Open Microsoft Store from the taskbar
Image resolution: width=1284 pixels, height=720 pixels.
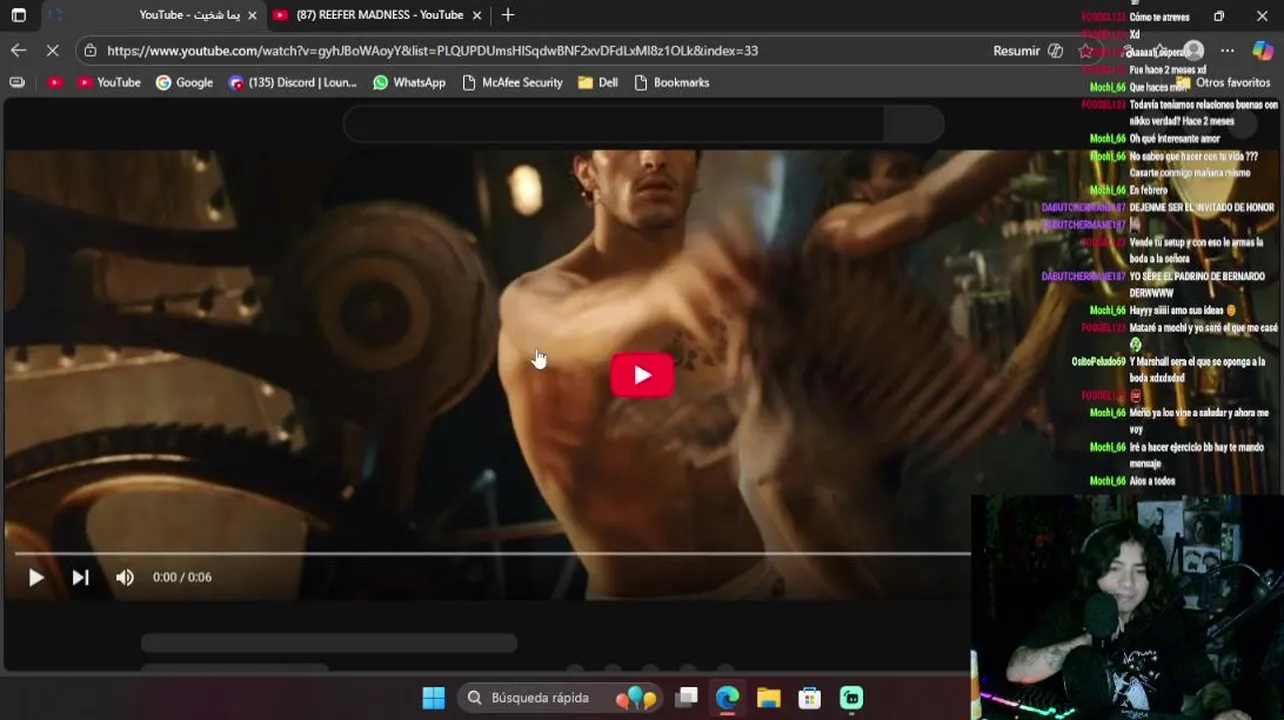point(809,698)
